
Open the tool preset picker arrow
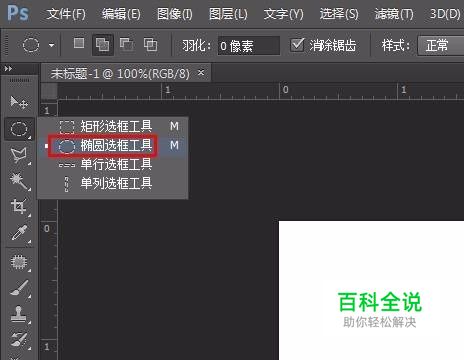51,45
